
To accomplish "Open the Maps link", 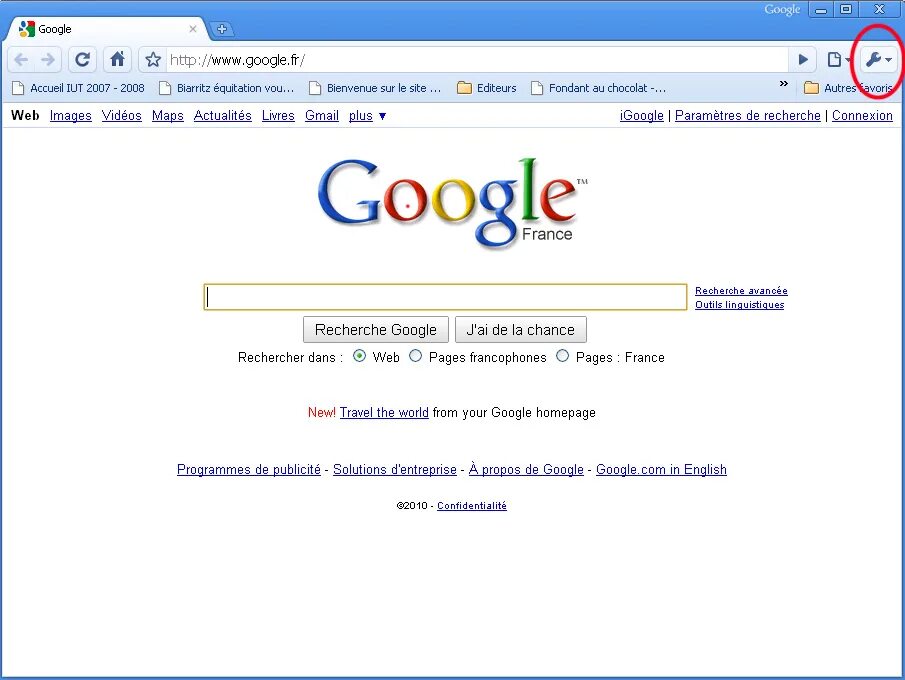I will click(167, 115).
